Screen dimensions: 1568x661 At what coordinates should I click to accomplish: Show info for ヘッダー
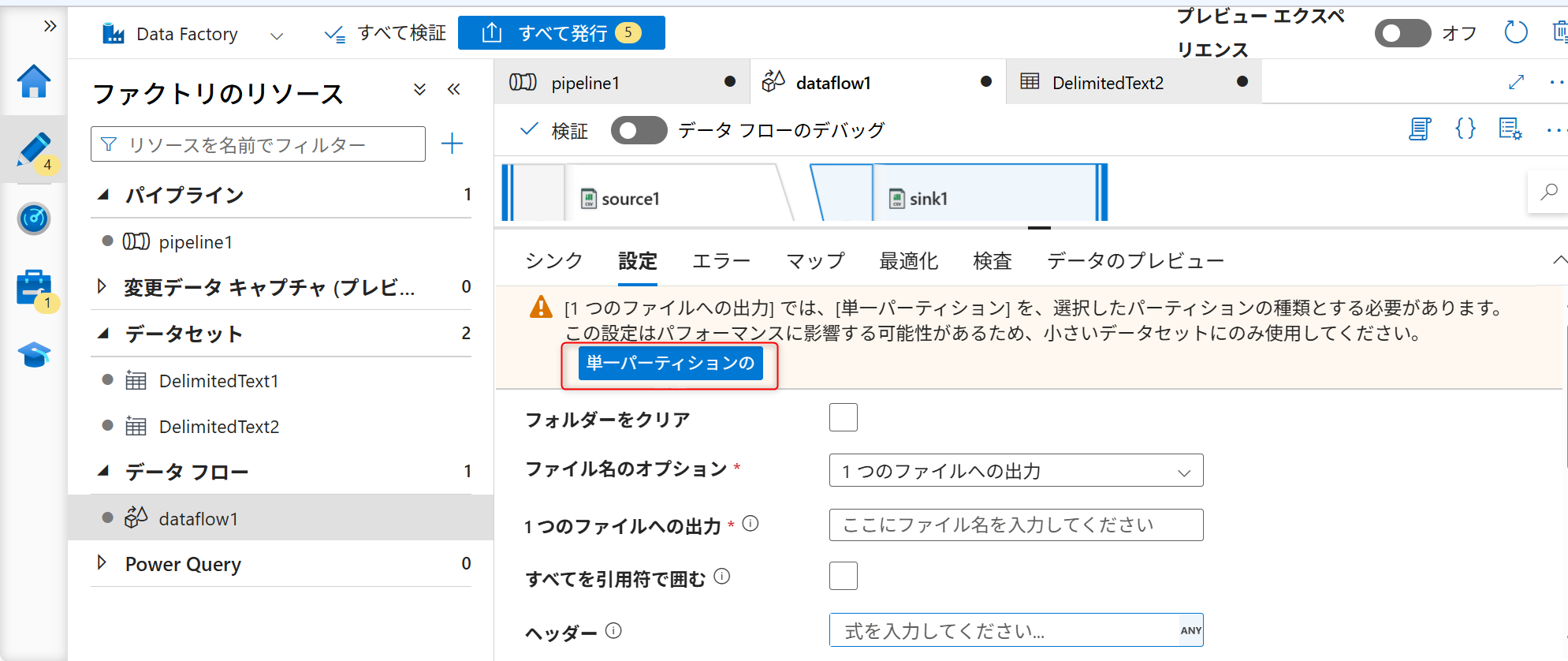click(613, 630)
